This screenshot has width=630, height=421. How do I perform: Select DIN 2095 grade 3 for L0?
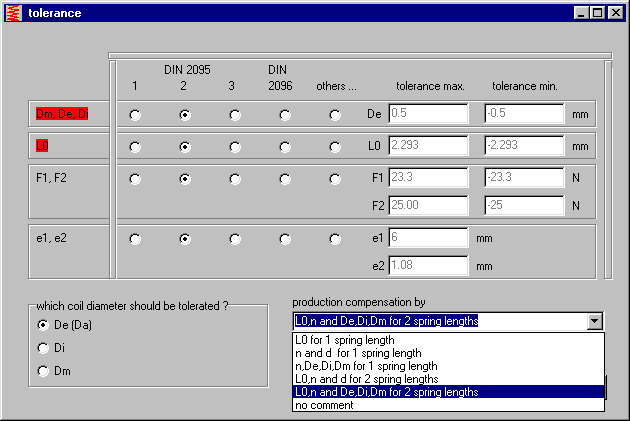pyautogui.click(x=235, y=147)
